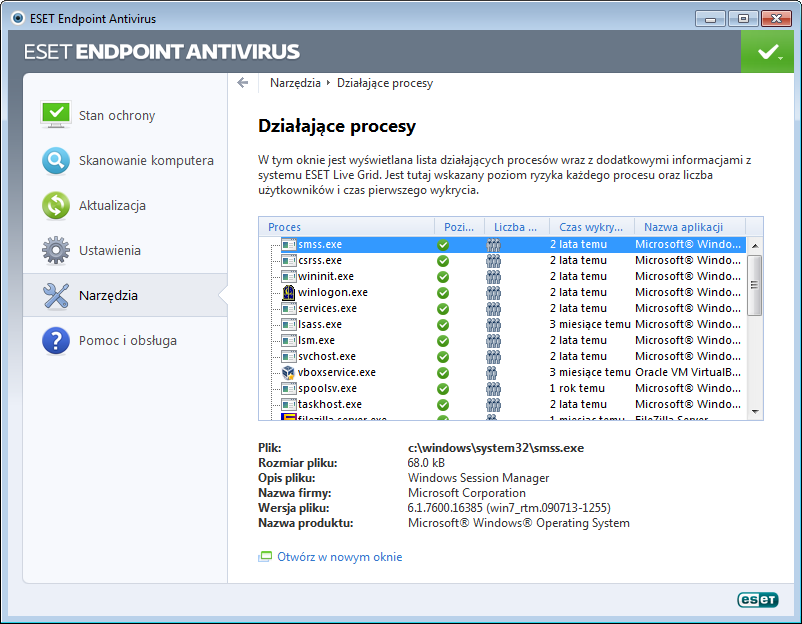Click Otwórz w nowym oknie link
The width and height of the screenshot is (802, 624).
point(340,556)
